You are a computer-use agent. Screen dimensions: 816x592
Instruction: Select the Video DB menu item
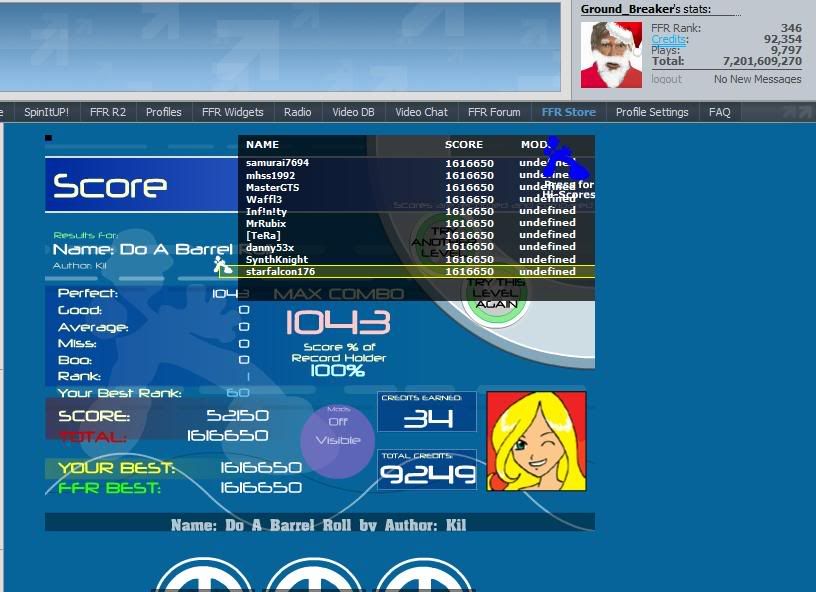click(x=353, y=112)
